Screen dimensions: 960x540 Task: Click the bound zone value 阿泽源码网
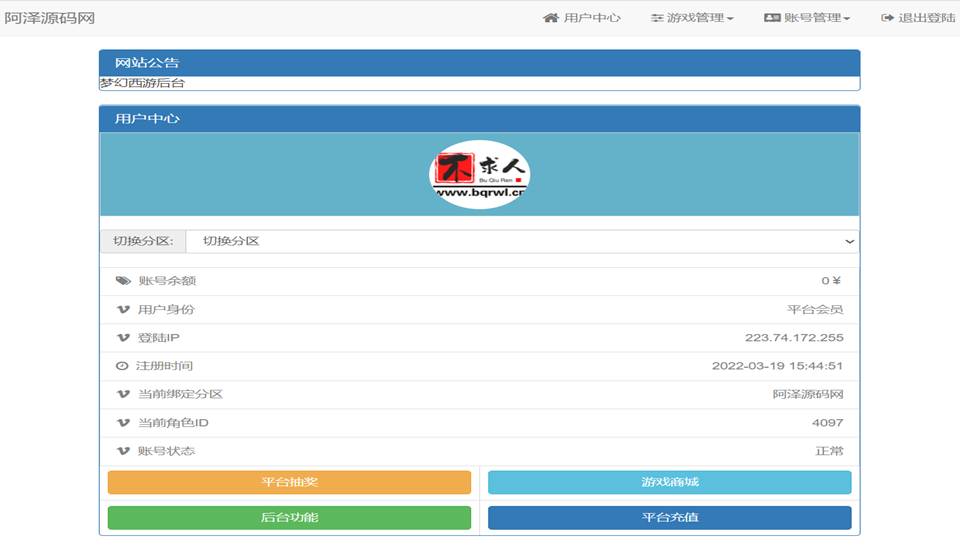(x=808, y=394)
